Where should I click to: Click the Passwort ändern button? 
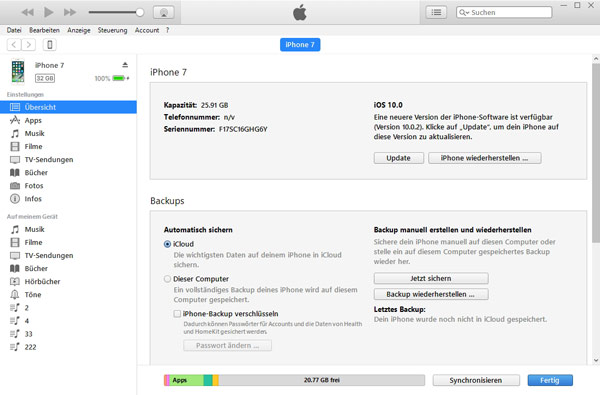tap(227, 345)
